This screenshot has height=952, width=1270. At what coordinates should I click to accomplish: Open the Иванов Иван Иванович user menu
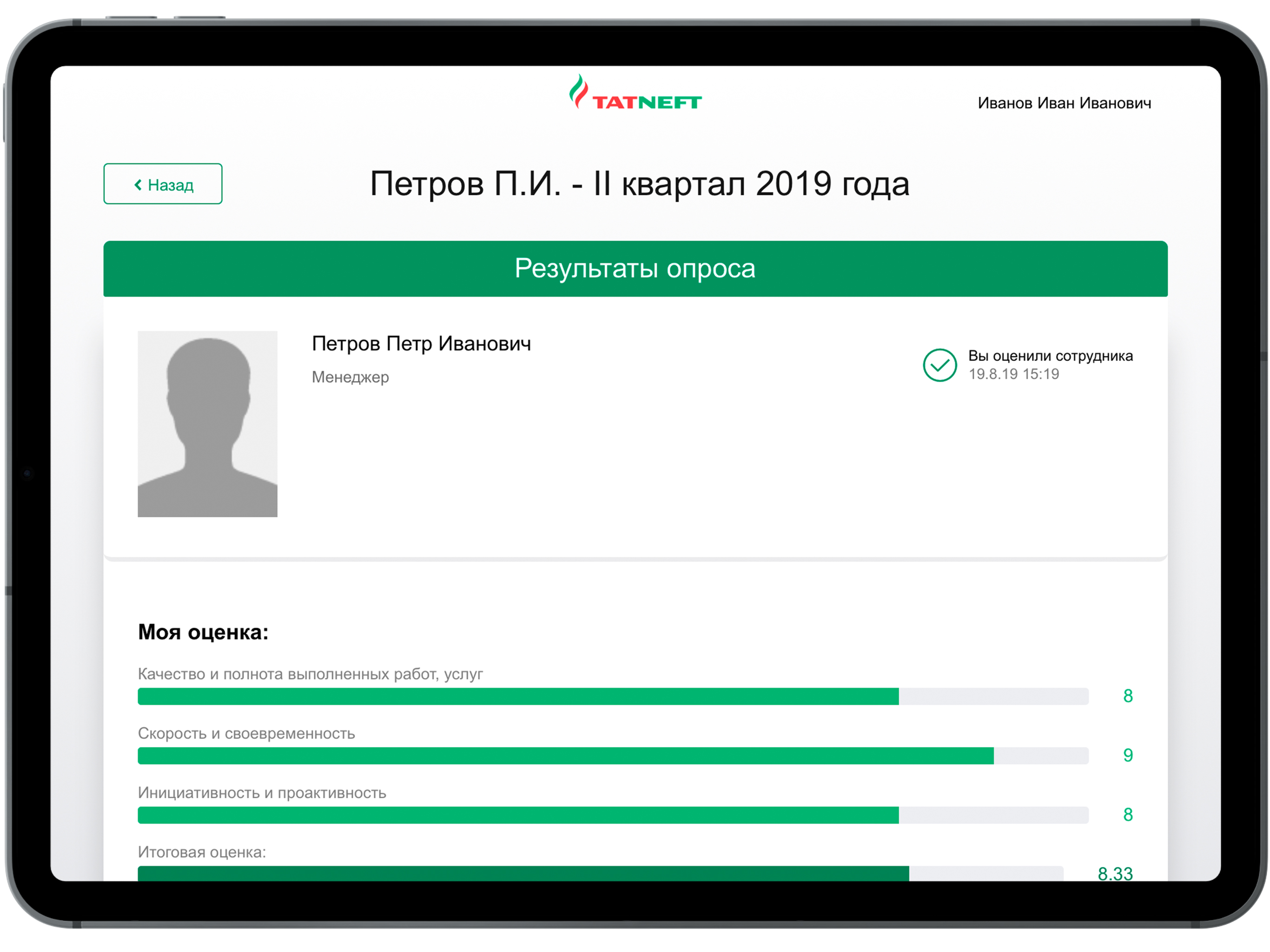1064,103
